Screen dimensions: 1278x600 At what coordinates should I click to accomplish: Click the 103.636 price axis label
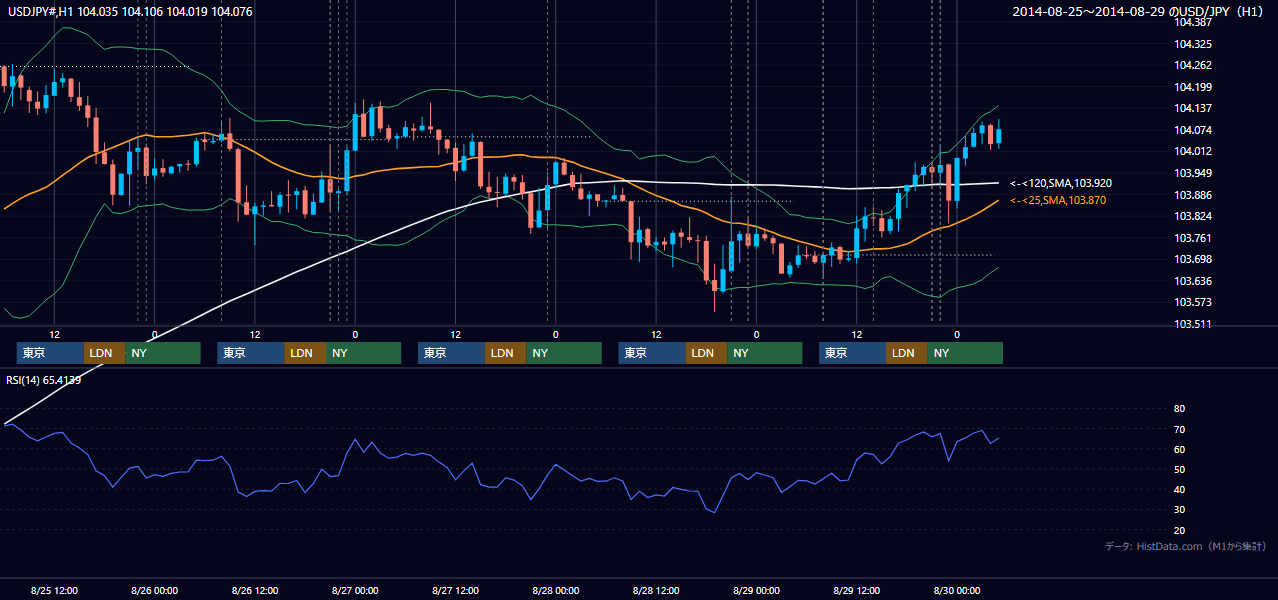coord(1193,280)
